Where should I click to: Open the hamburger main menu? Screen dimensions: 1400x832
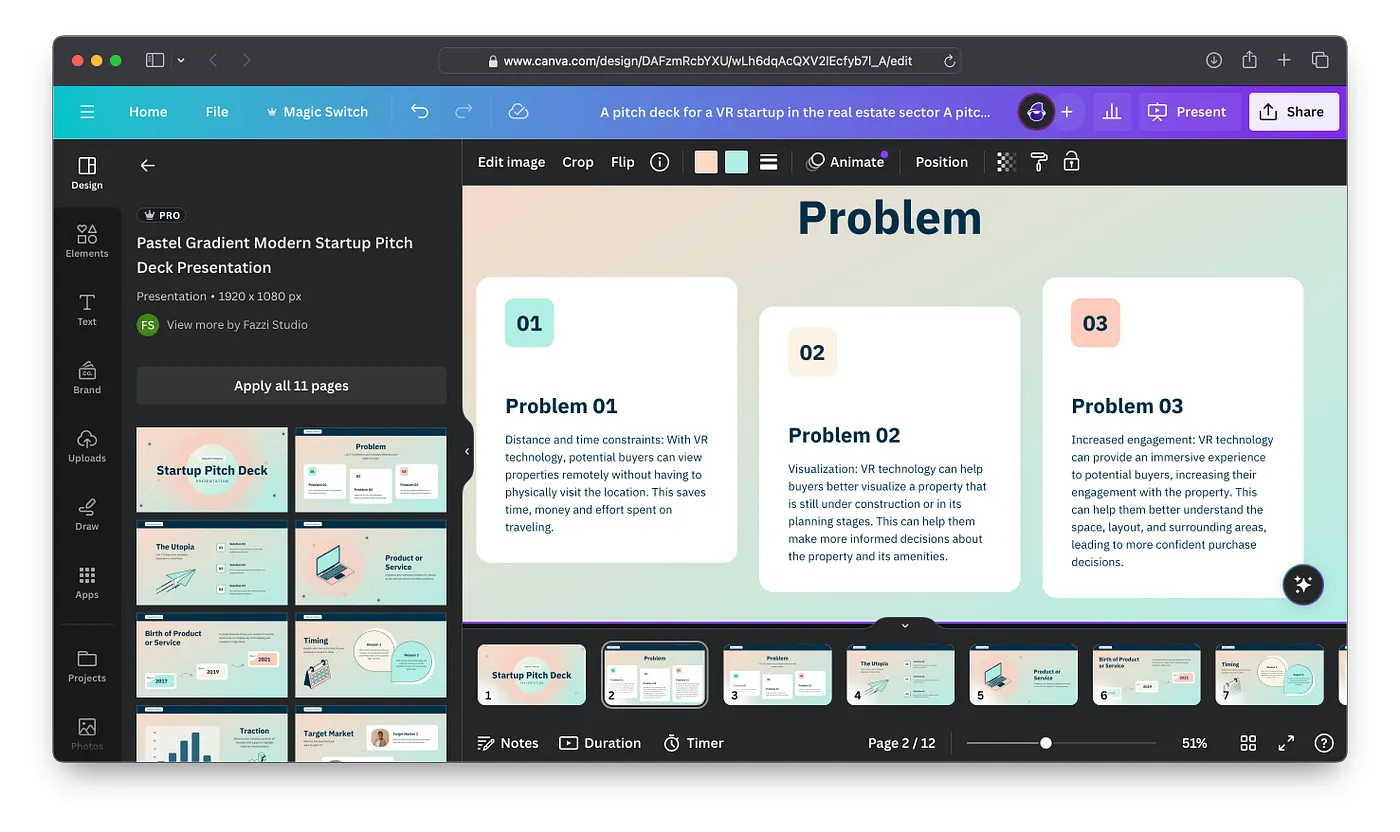click(87, 112)
